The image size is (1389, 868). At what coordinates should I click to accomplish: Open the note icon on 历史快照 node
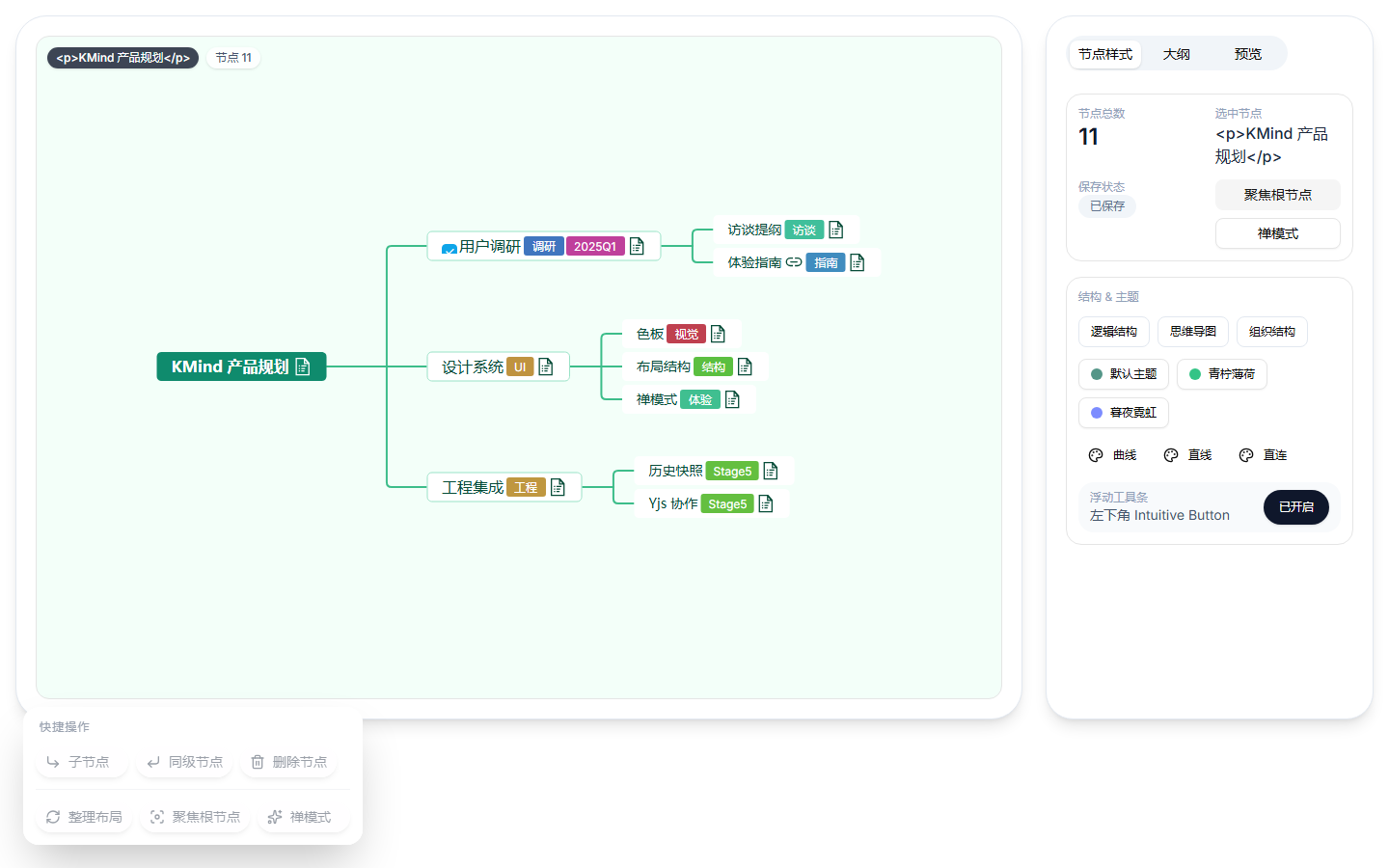771,471
